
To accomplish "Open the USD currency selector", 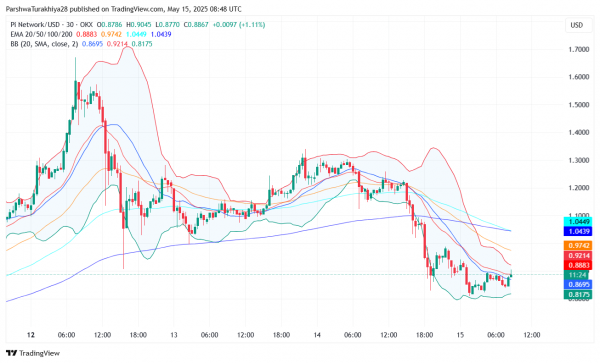I will 577,25.
